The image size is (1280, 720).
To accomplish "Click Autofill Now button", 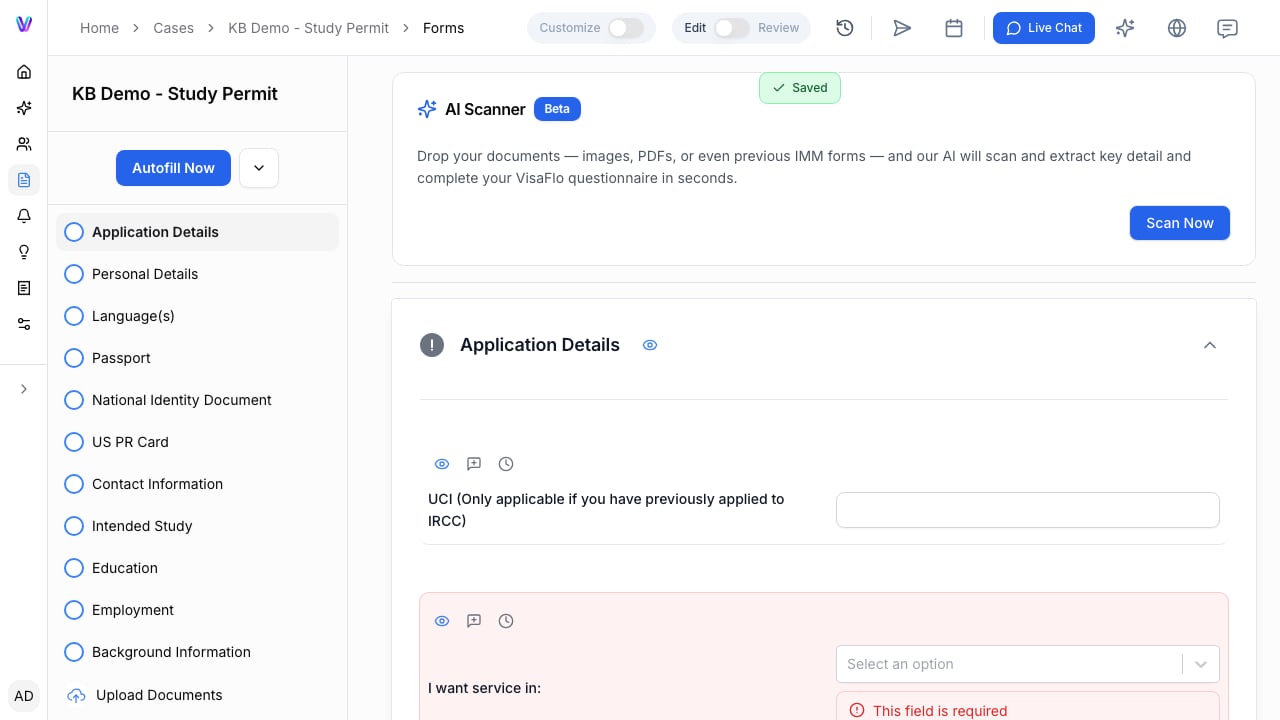I will tap(174, 168).
